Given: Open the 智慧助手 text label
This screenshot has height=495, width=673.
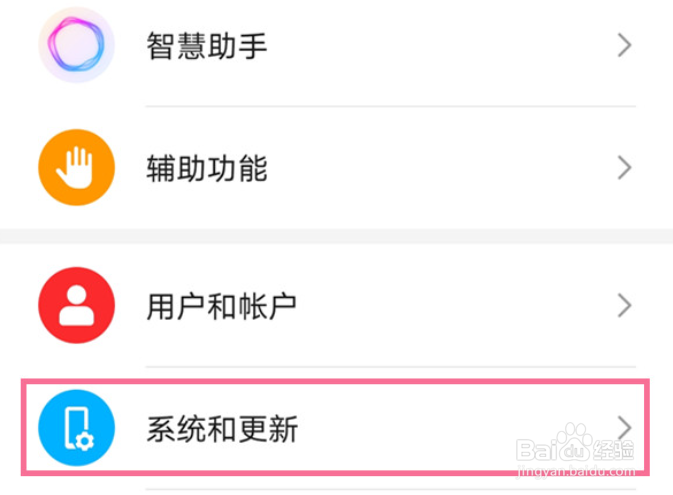Looking at the screenshot, I should (x=207, y=46).
